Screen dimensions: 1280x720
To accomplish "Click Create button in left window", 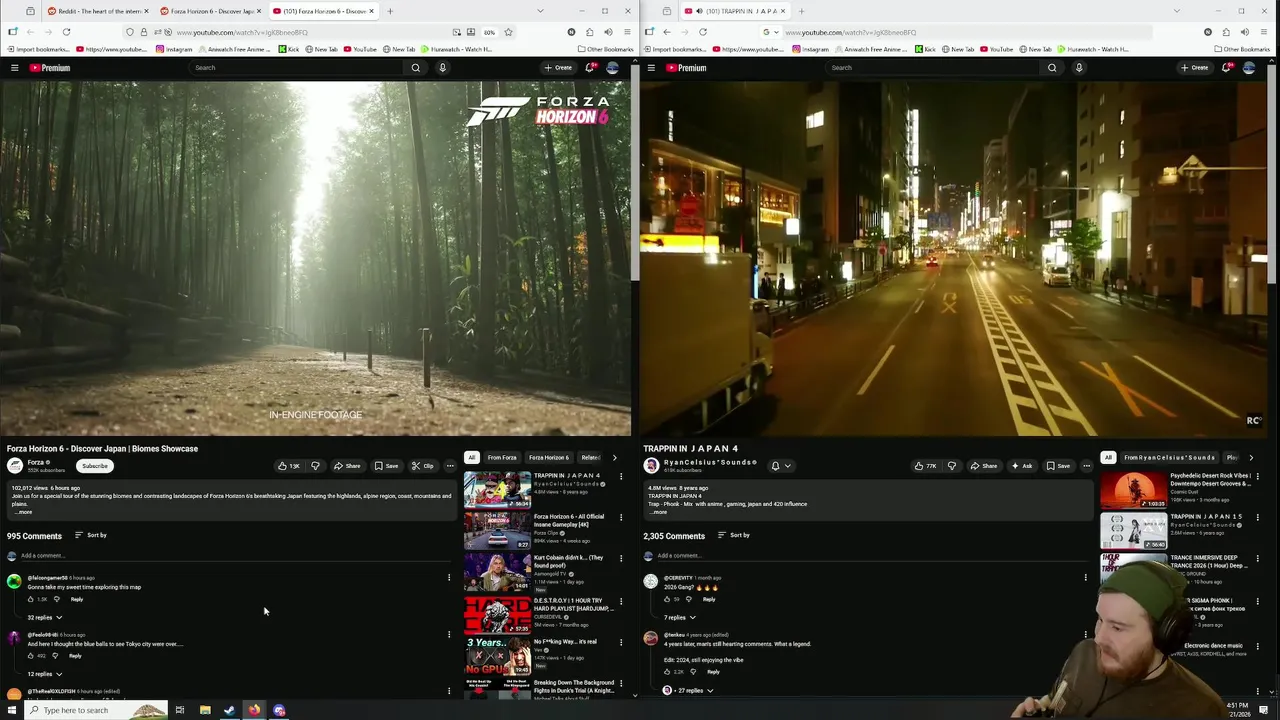I will tap(558, 68).
